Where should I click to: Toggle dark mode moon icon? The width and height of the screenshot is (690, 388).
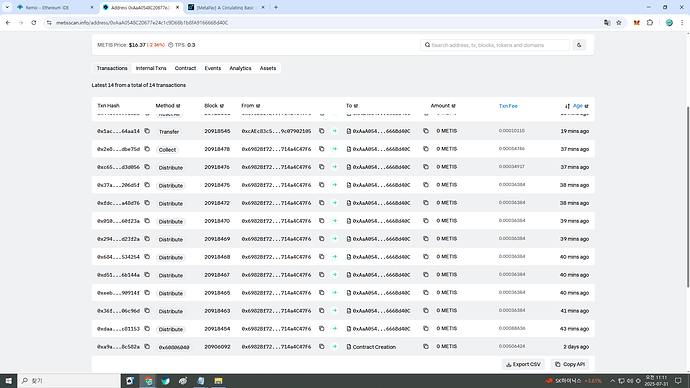(579, 45)
